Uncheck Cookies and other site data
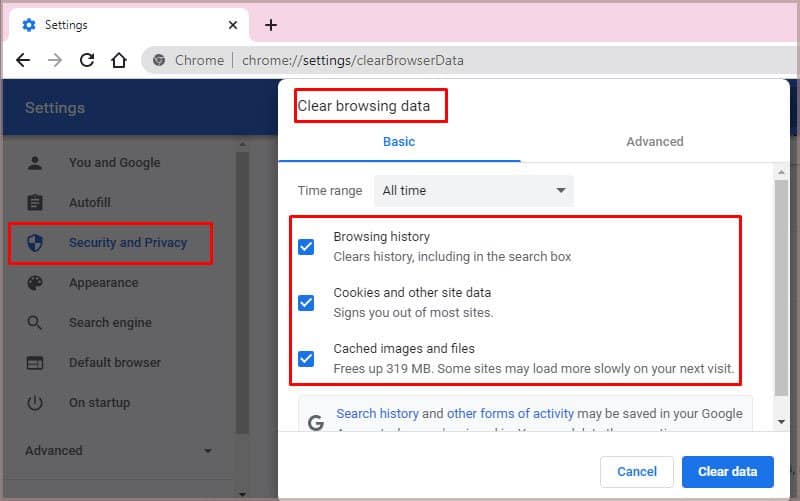This screenshot has height=501, width=800. (x=306, y=303)
